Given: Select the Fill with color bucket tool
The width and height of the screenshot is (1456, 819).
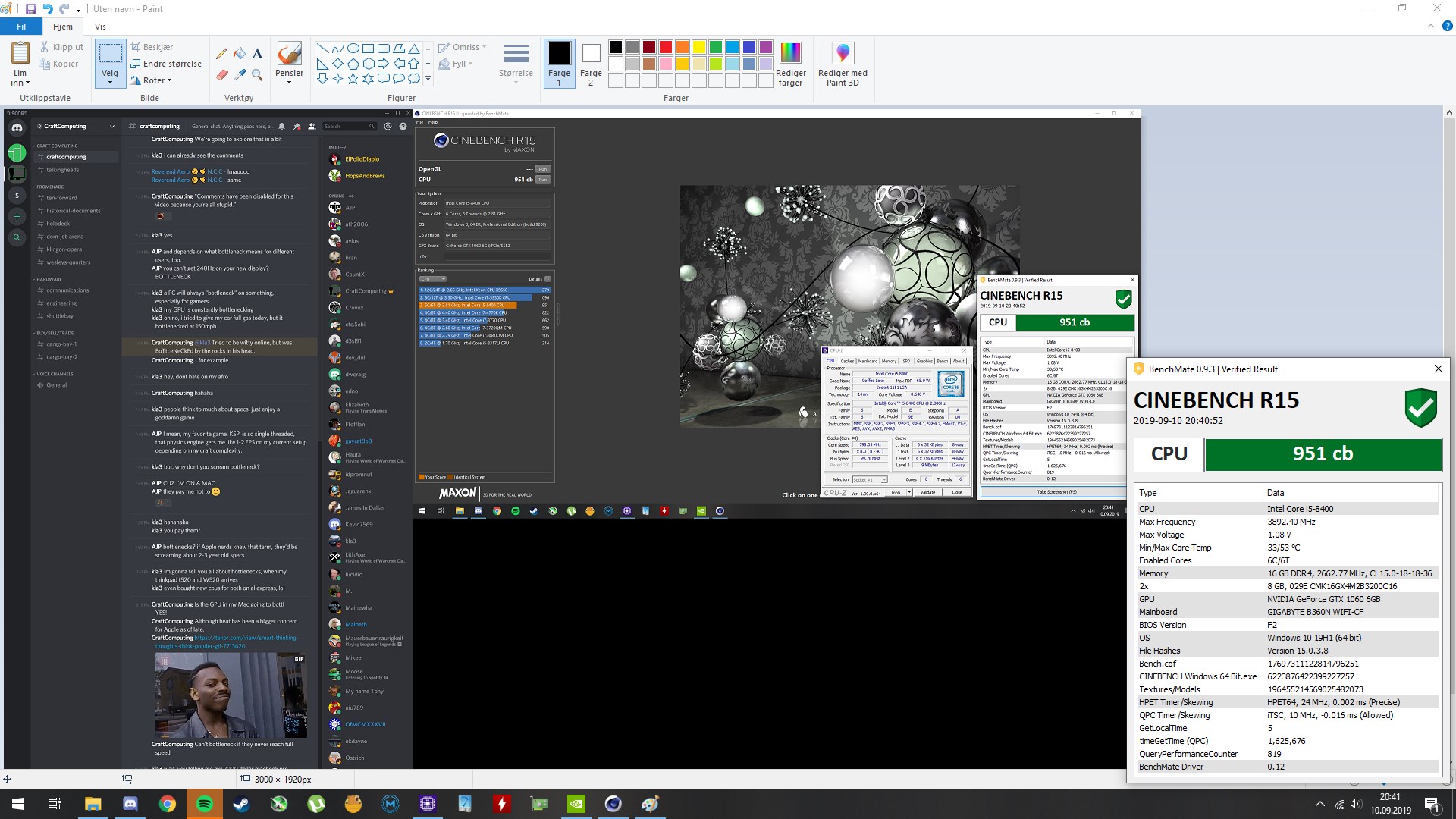Looking at the screenshot, I should click(240, 54).
